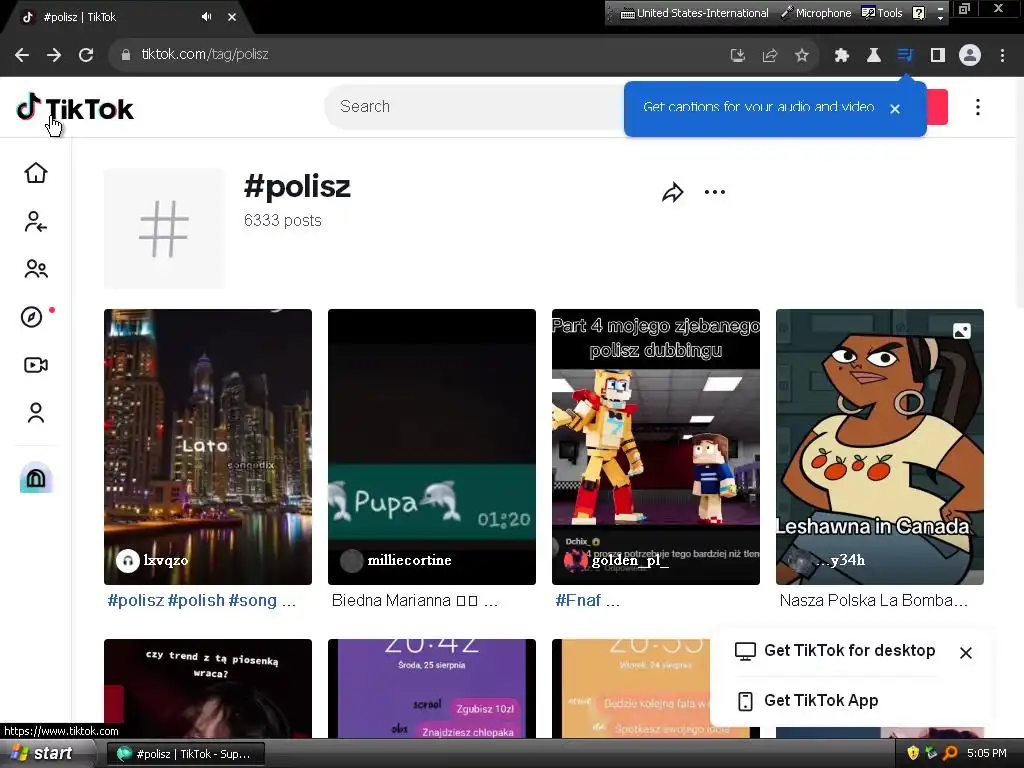Click the #polish hashtag link
The image size is (1024, 768).
click(196, 600)
